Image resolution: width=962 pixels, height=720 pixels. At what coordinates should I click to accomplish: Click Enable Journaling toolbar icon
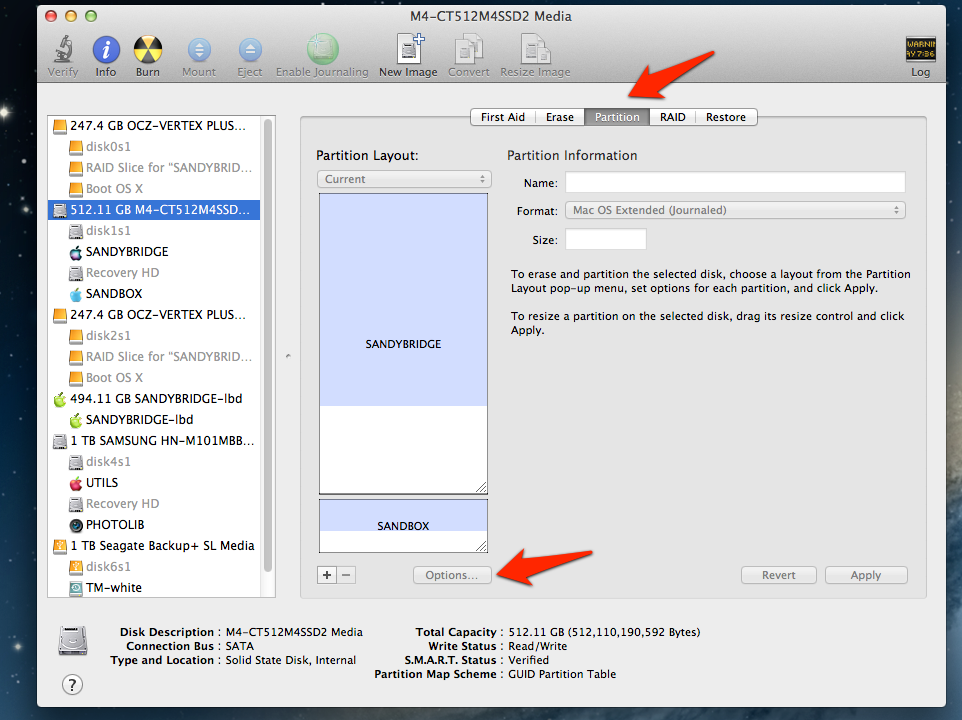point(322,50)
